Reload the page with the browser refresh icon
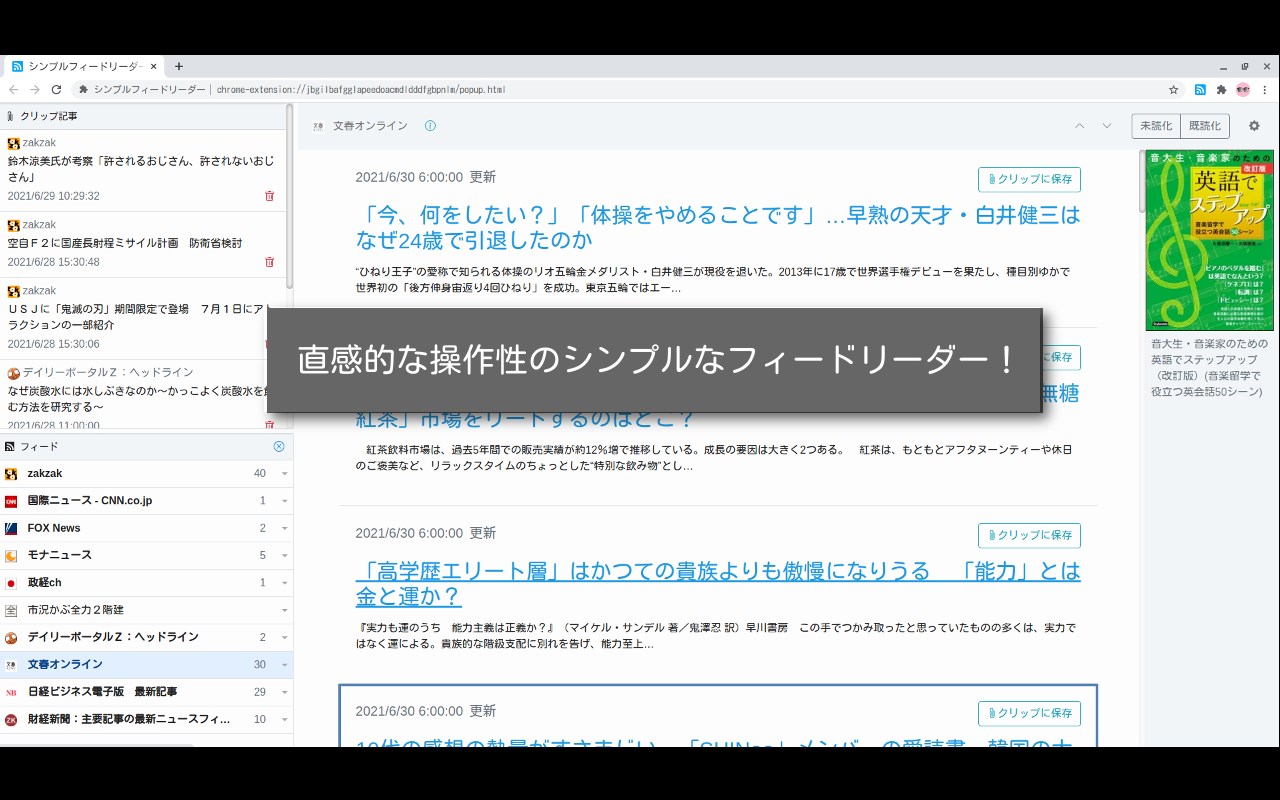This screenshot has width=1280, height=800. tap(56, 89)
